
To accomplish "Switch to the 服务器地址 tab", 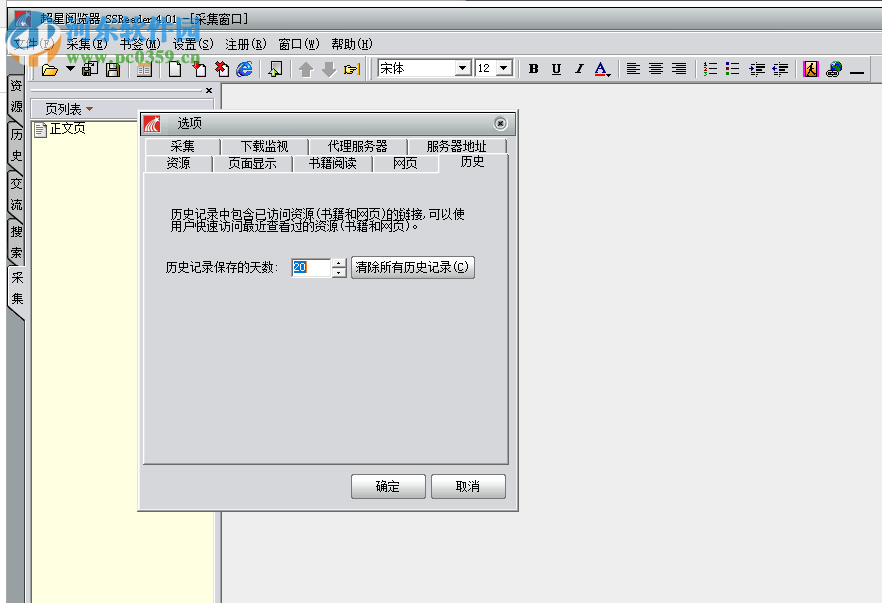I will click(x=456, y=146).
